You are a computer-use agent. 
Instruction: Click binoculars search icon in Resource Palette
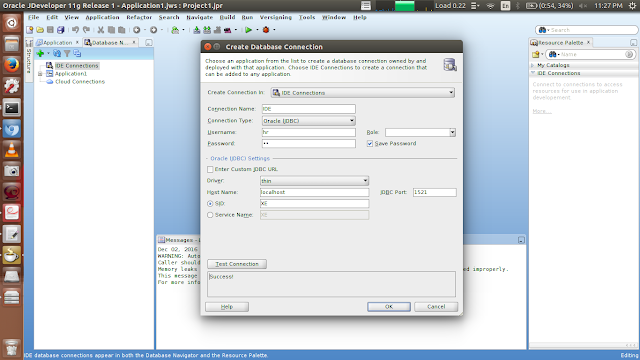[x=553, y=54]
